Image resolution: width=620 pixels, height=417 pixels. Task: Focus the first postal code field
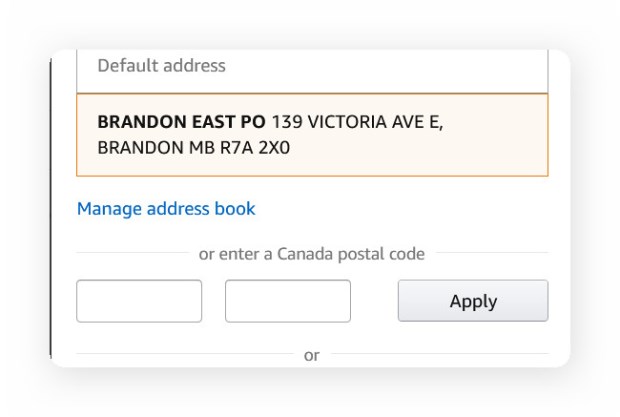pos(139,301)
